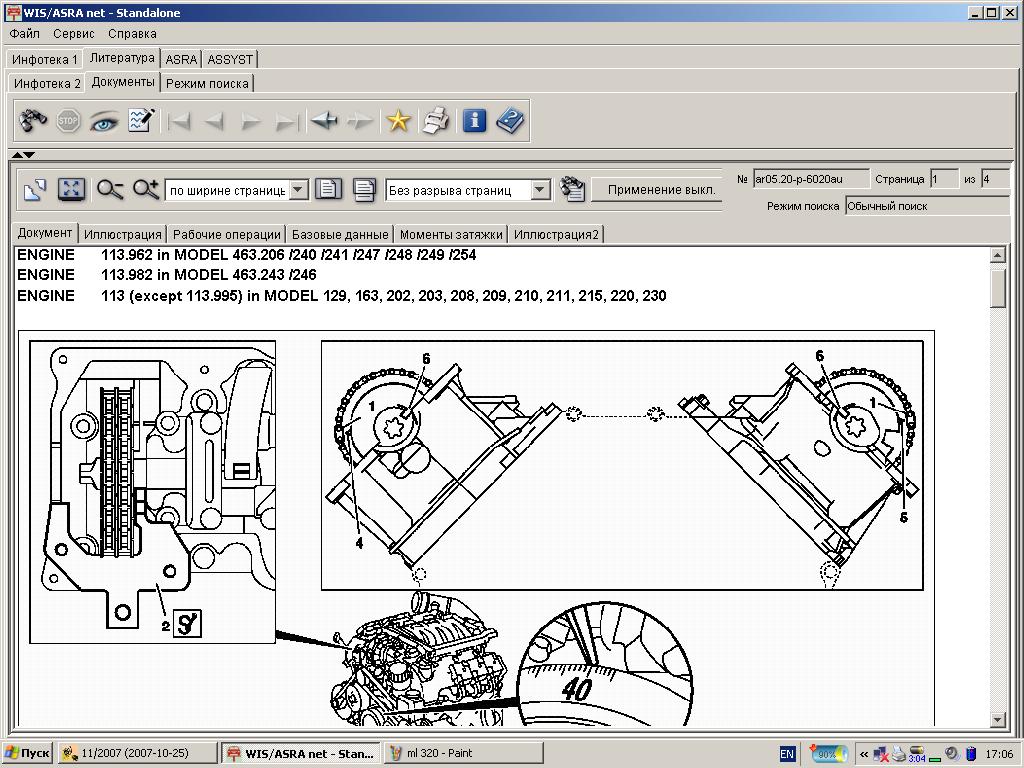1024x768 pixels.
Task: Switch to the Моменты затяжки tab
Action: coord(451,235)
